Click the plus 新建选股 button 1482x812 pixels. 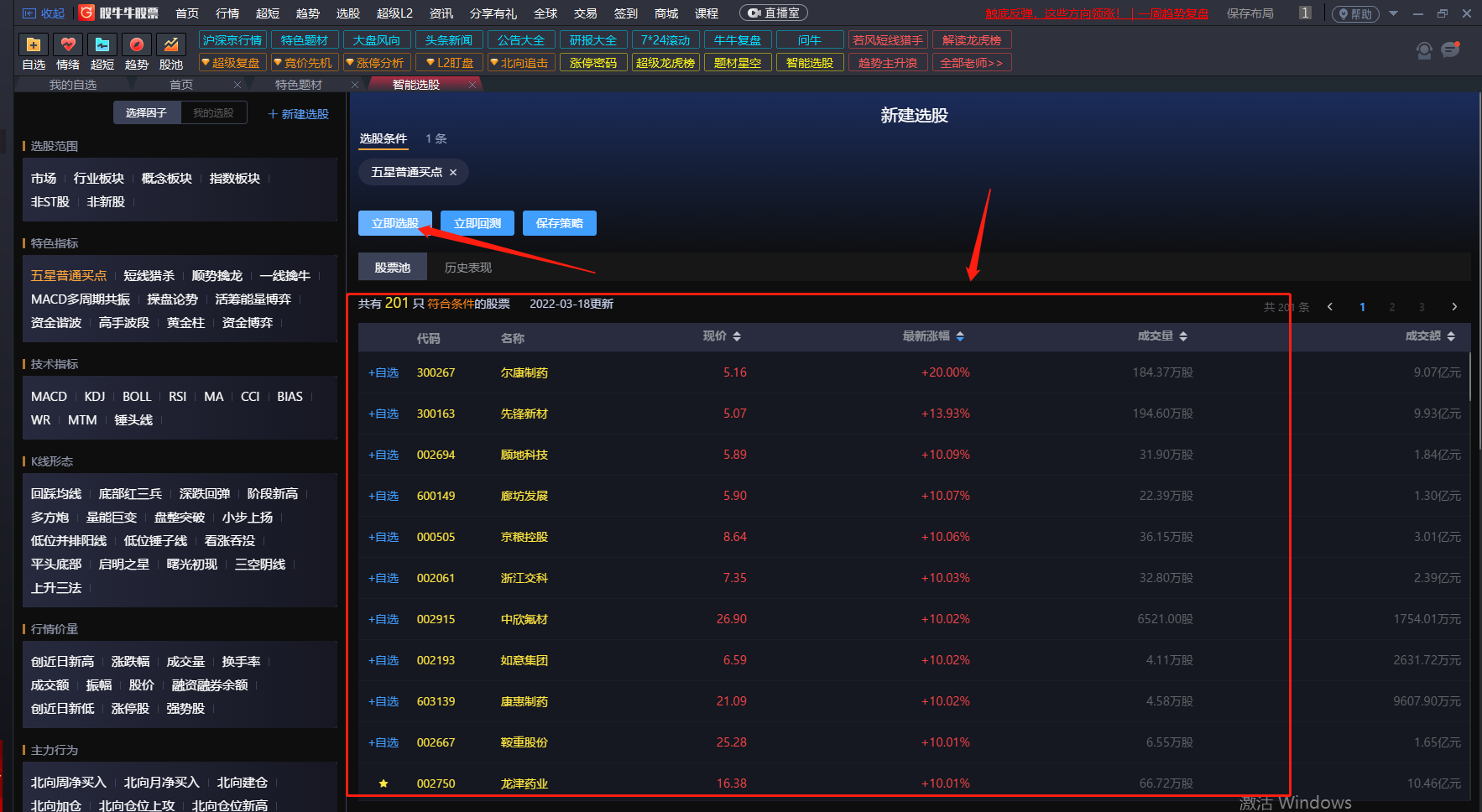pyautogui.click(x=298, y=114)
